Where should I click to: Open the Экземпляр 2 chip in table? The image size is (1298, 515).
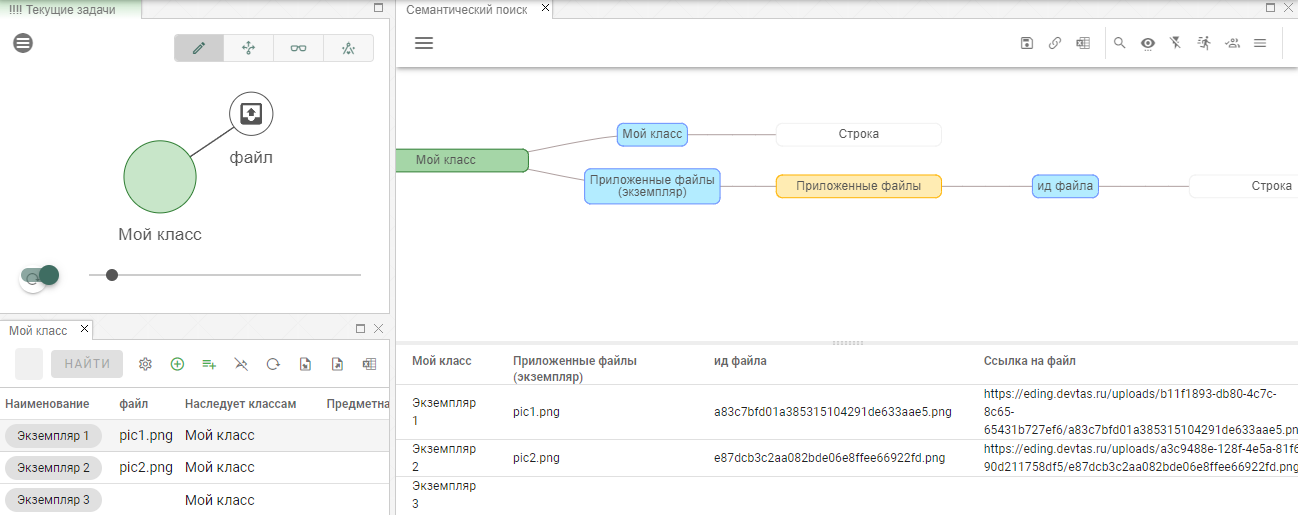tap(53, 468)
